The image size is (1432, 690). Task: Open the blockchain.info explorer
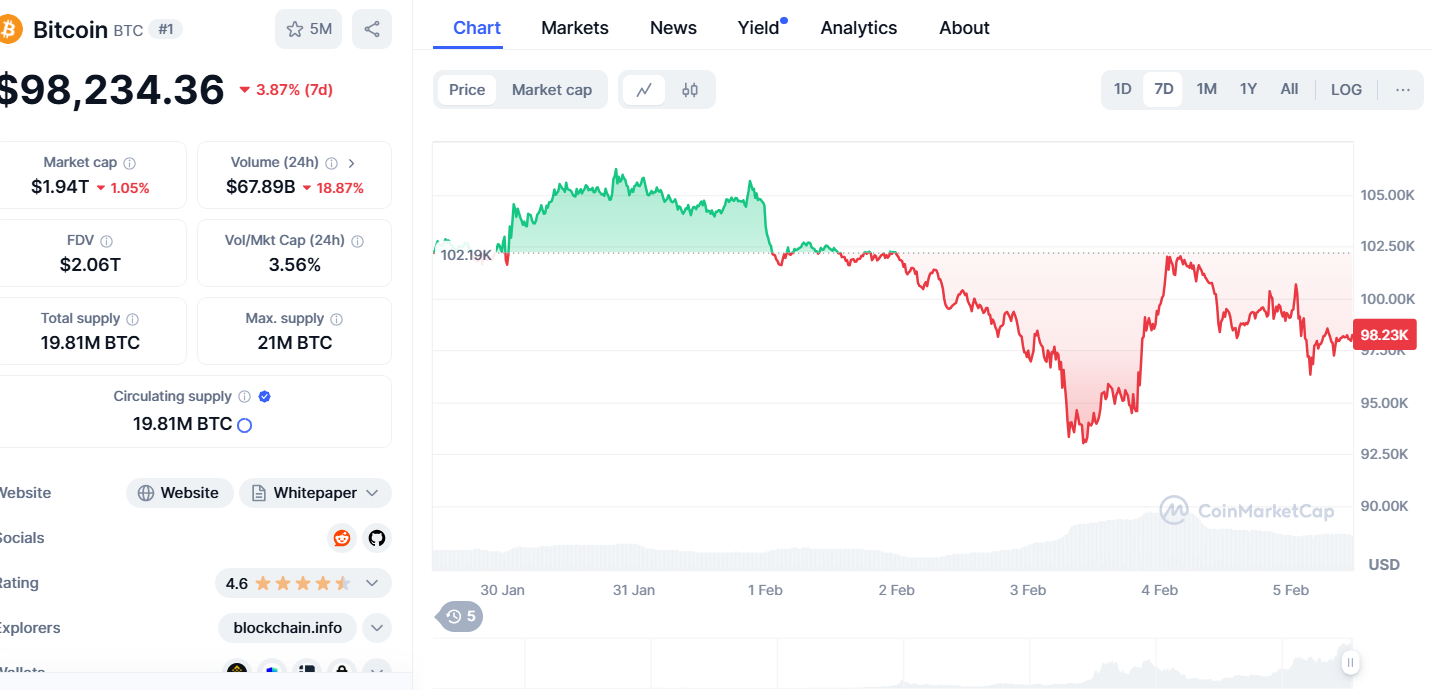pos(288,628)
